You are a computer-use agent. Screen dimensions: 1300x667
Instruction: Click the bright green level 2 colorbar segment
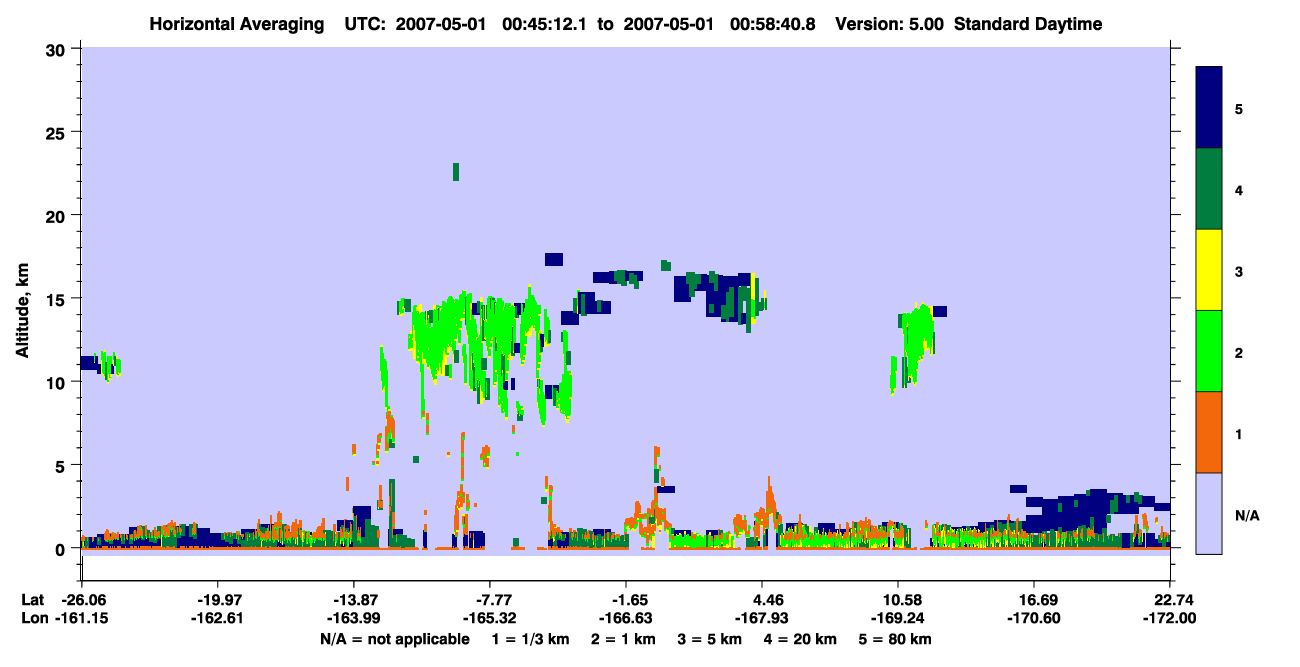pyautogui.click(x=1209, y=351)
